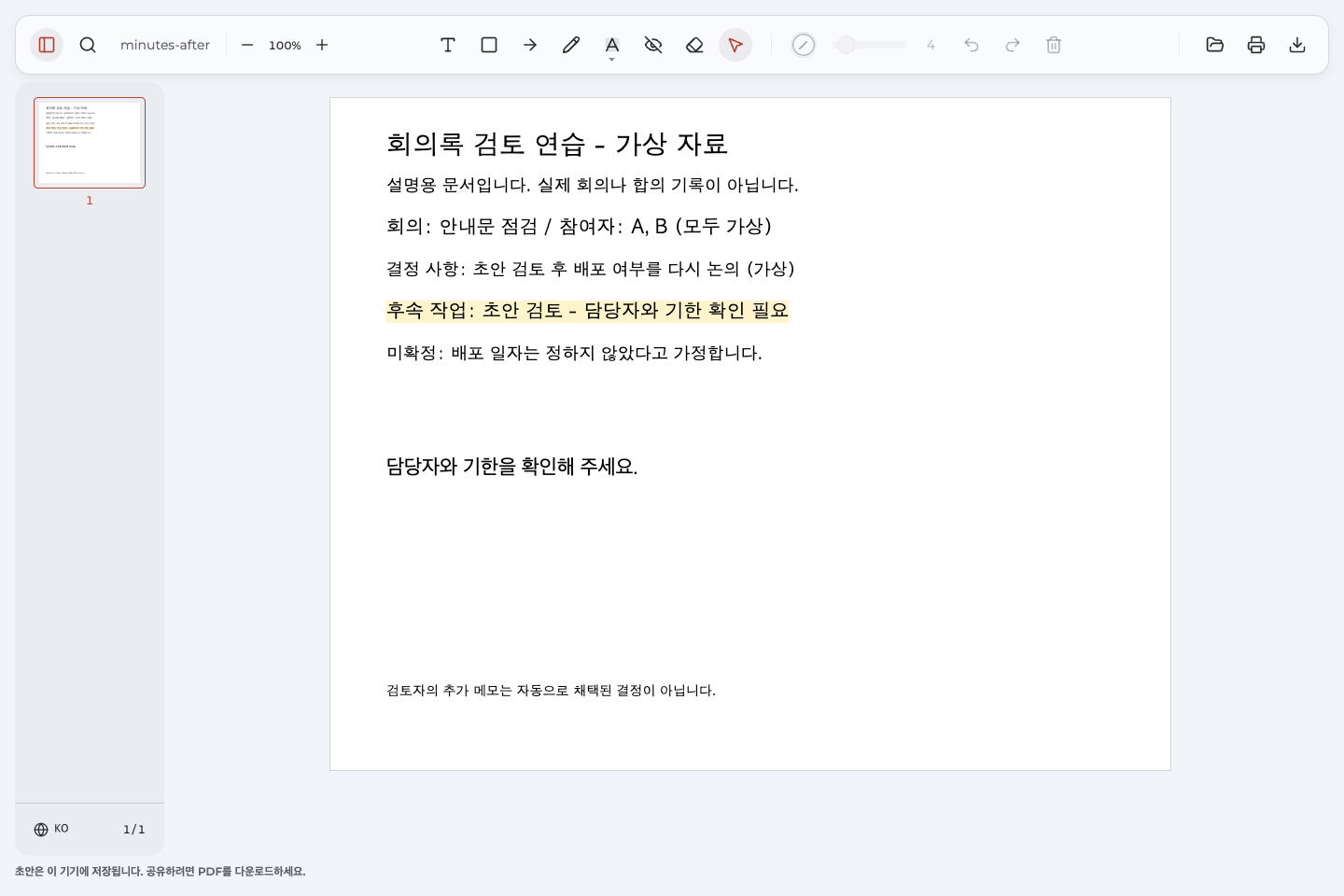The height and width of the screenshot is (896, 1344).
Task: Click the note 담당자와 기한을 확인해 주세요.
Action: pos(512,467)
